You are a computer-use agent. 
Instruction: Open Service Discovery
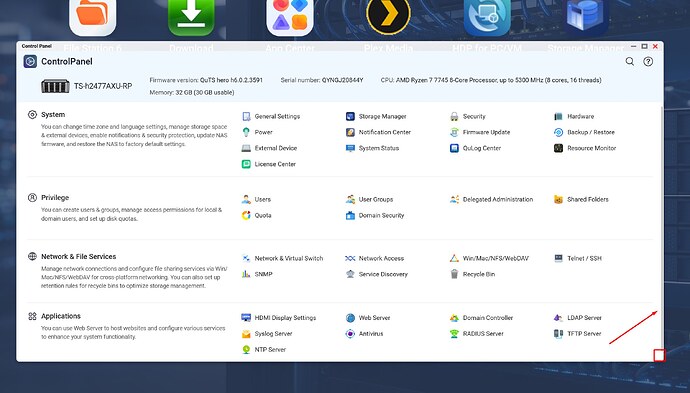[377, 274]
